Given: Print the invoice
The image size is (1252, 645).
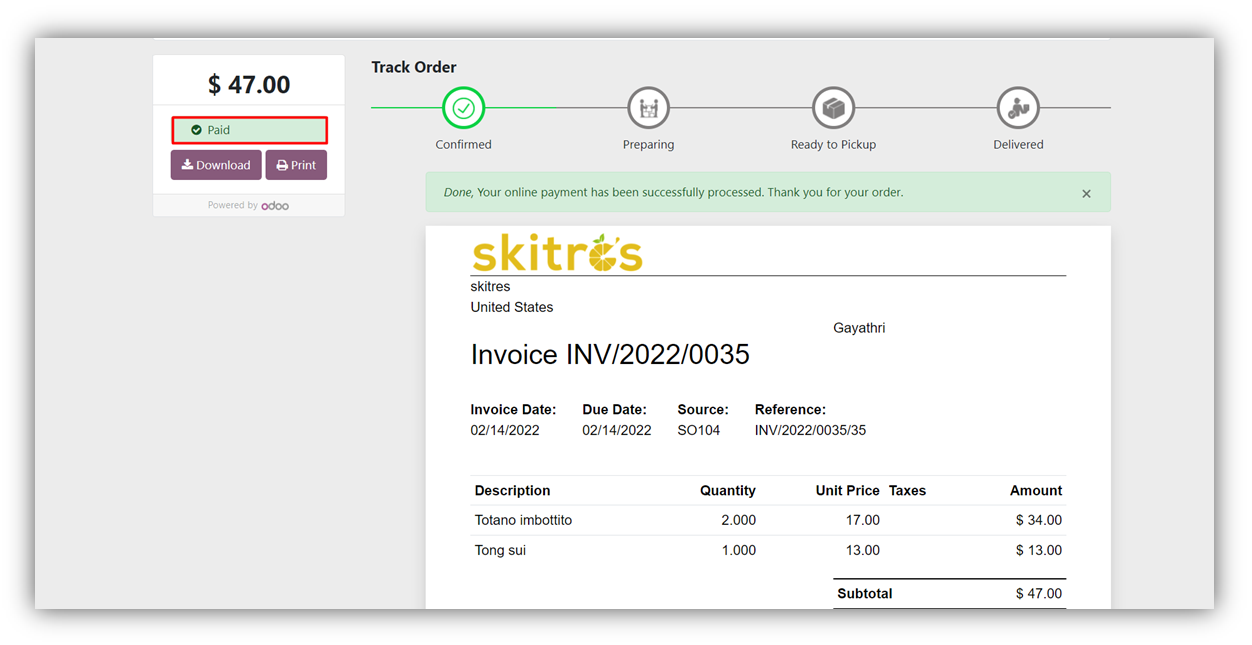Looking at the screenshot, I should pos(296,165).
